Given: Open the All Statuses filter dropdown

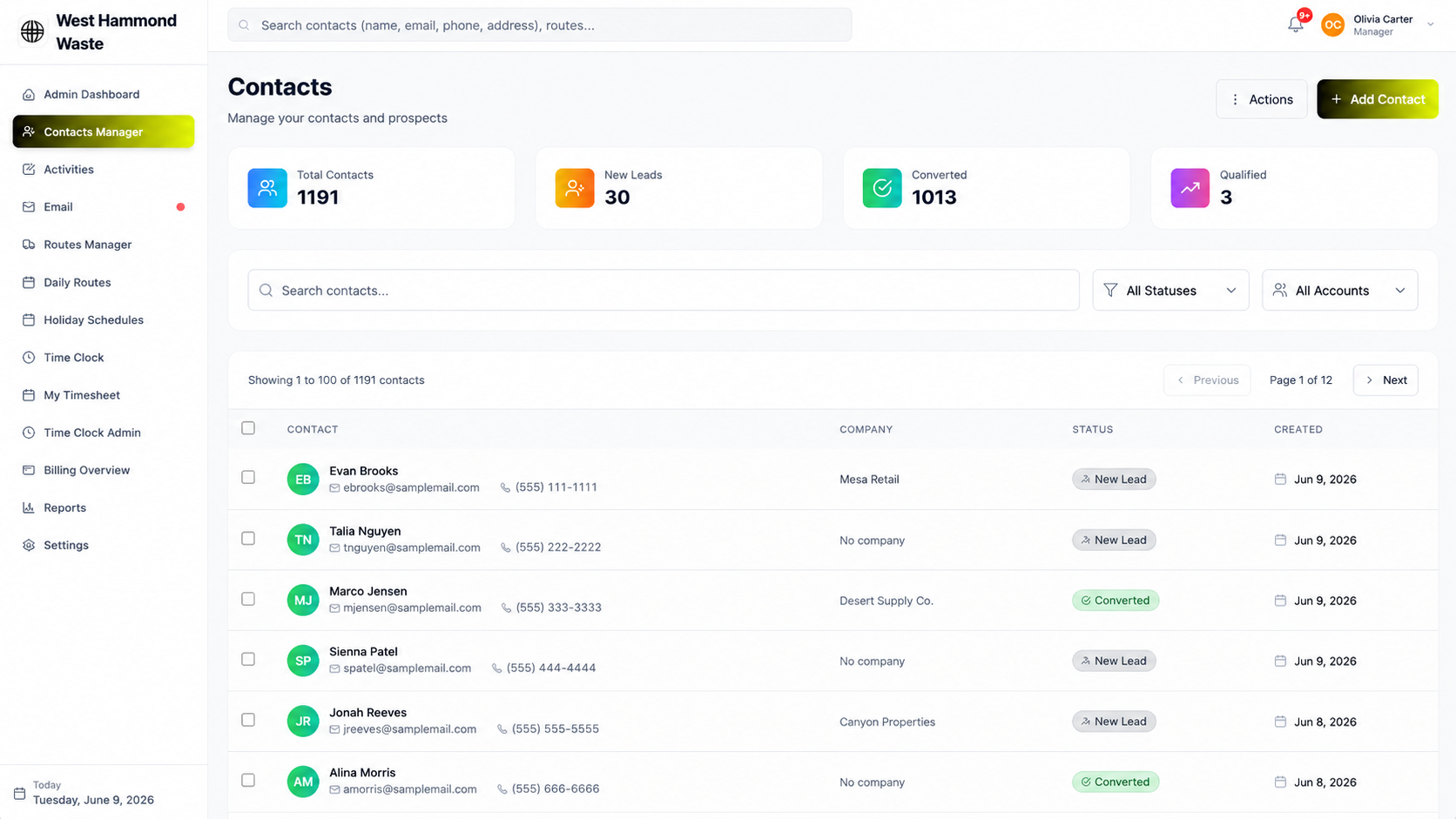Looking at the screenshot, I should (x=1170, y=291).
